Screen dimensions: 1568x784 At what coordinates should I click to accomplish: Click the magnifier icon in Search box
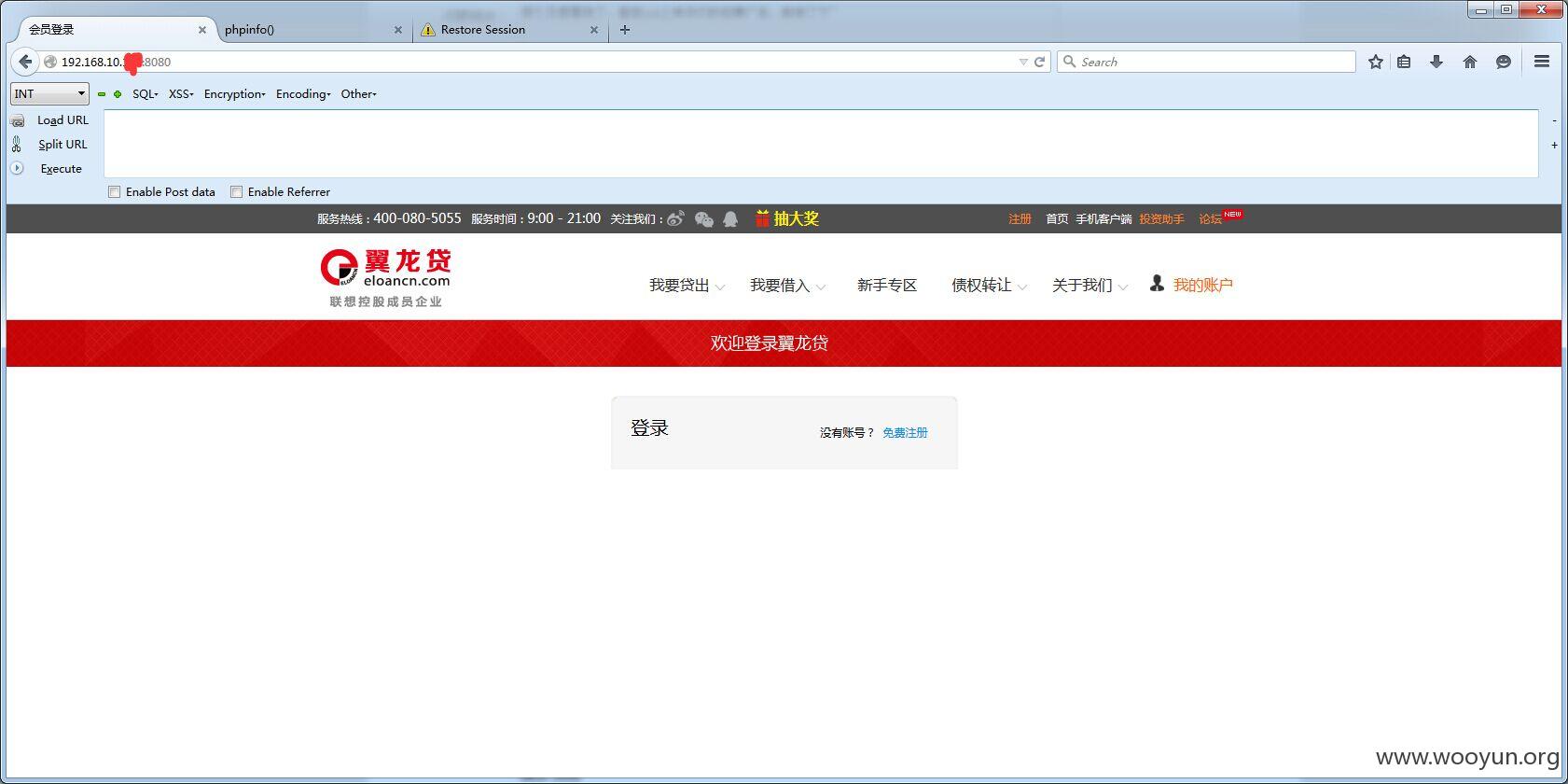point(1069,62)
